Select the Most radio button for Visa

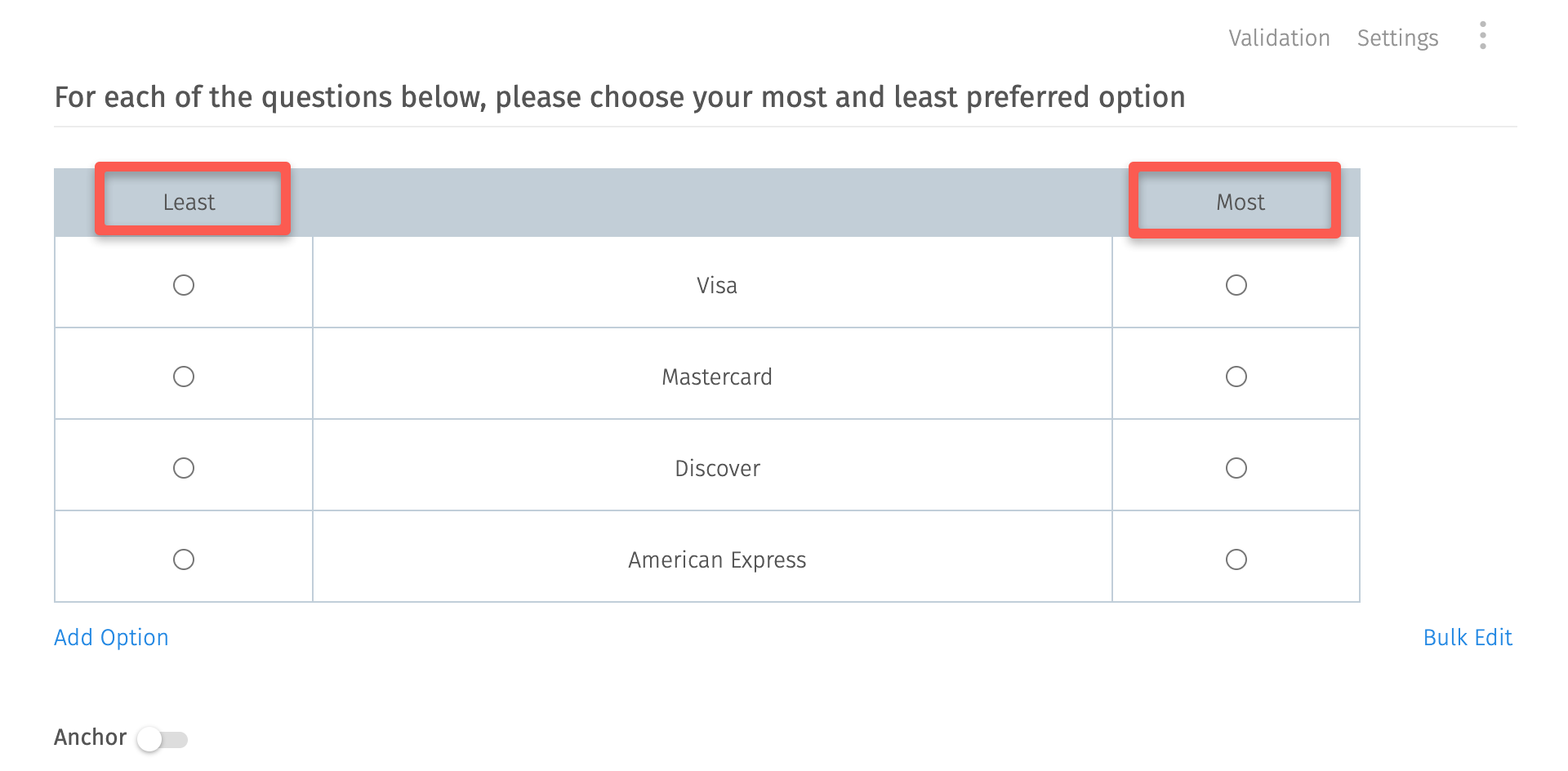coord(1236,285)
